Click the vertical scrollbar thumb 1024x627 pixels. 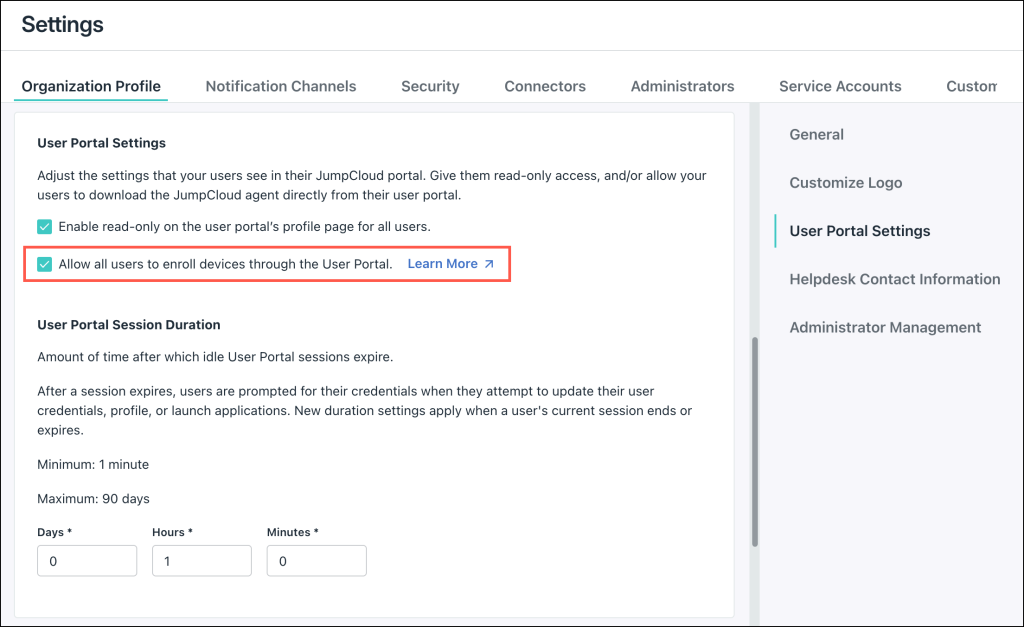(x=755, y=442)
